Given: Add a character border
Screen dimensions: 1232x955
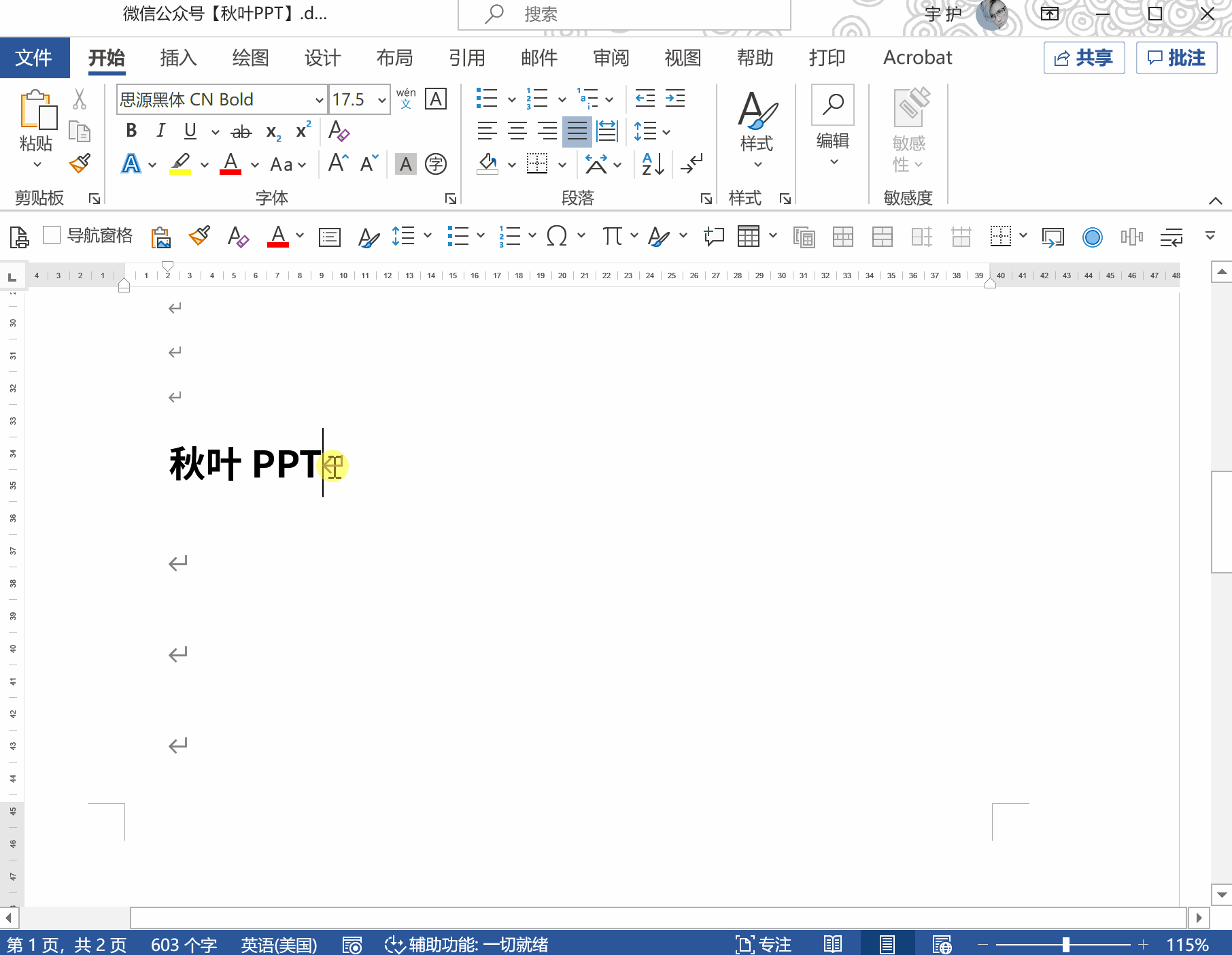Looking at the screenshot, I should (x=436, y=99).
